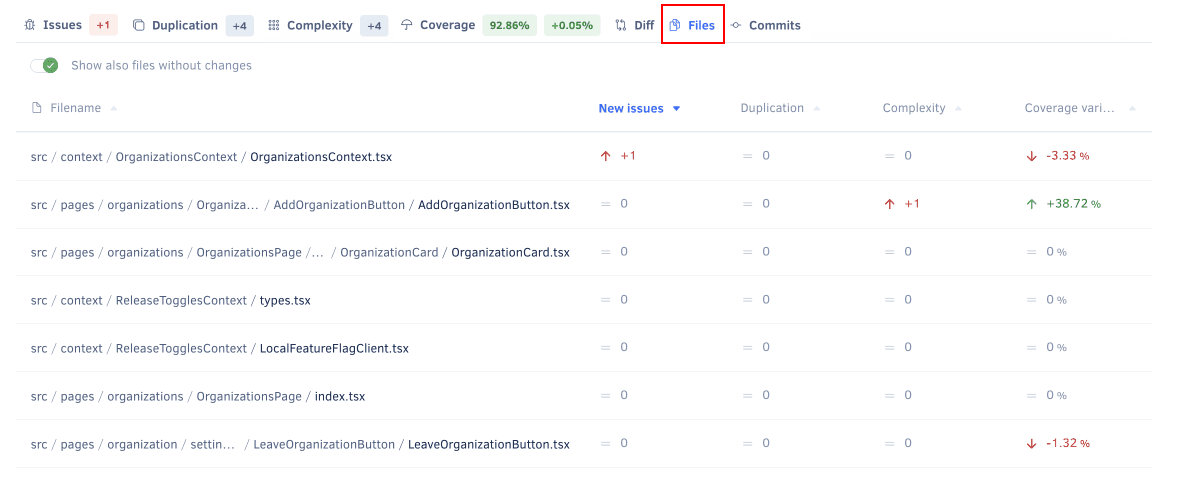Screen dimensions: 1180x486
Task: Click the Duplication copy icon
Action: click(x=139, y=25)
